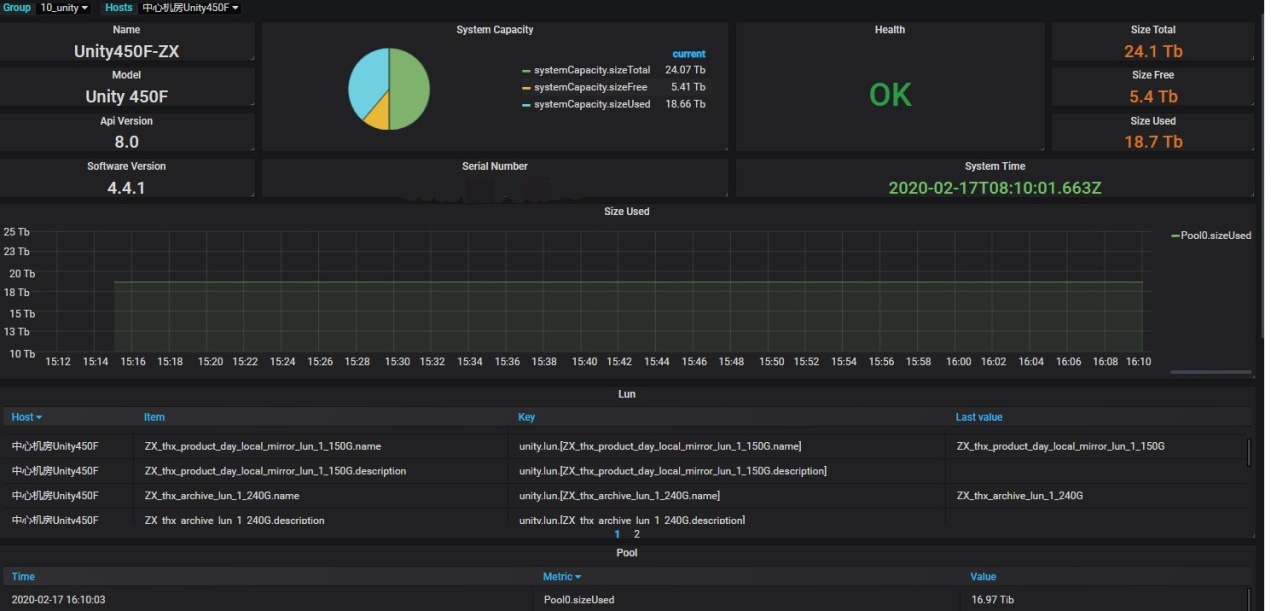Click item ZX_thx_product_day_local_mirror_lun_1_150G.name in Lun table
This screenshot has width=1271, height=611.
pos(263,446)
